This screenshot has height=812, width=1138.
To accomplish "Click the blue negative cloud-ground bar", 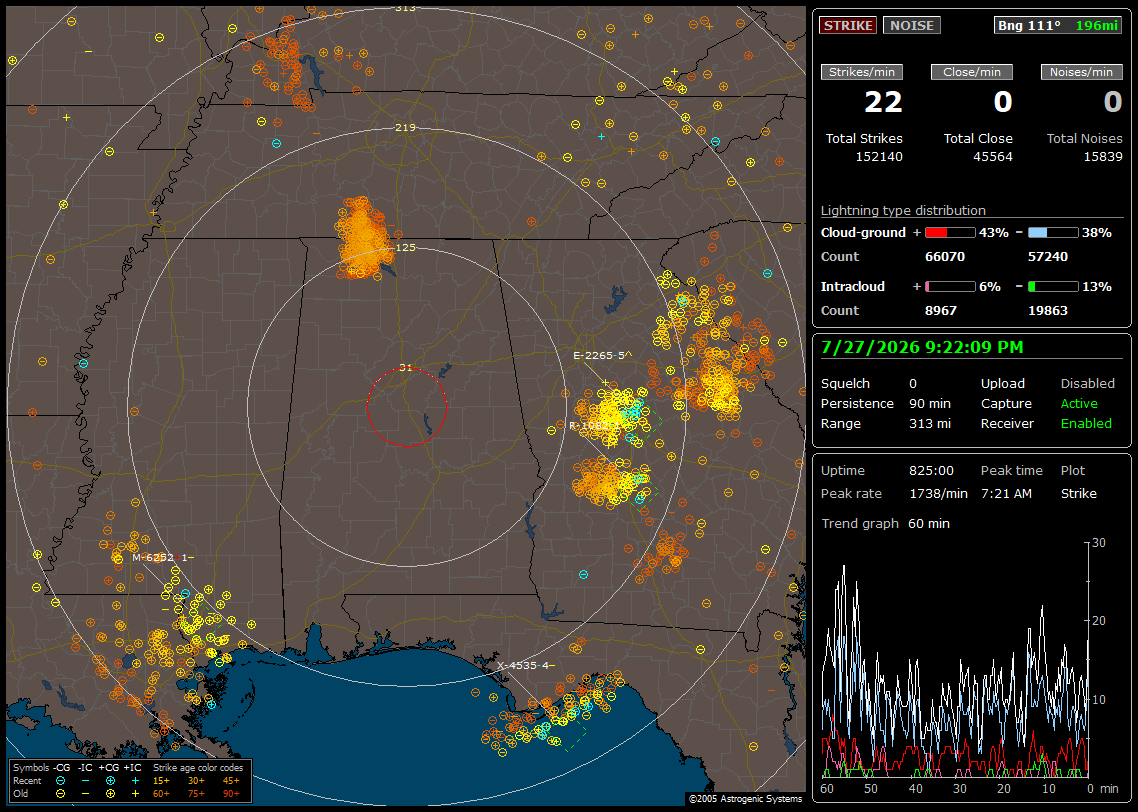I will click(1053, 233).
